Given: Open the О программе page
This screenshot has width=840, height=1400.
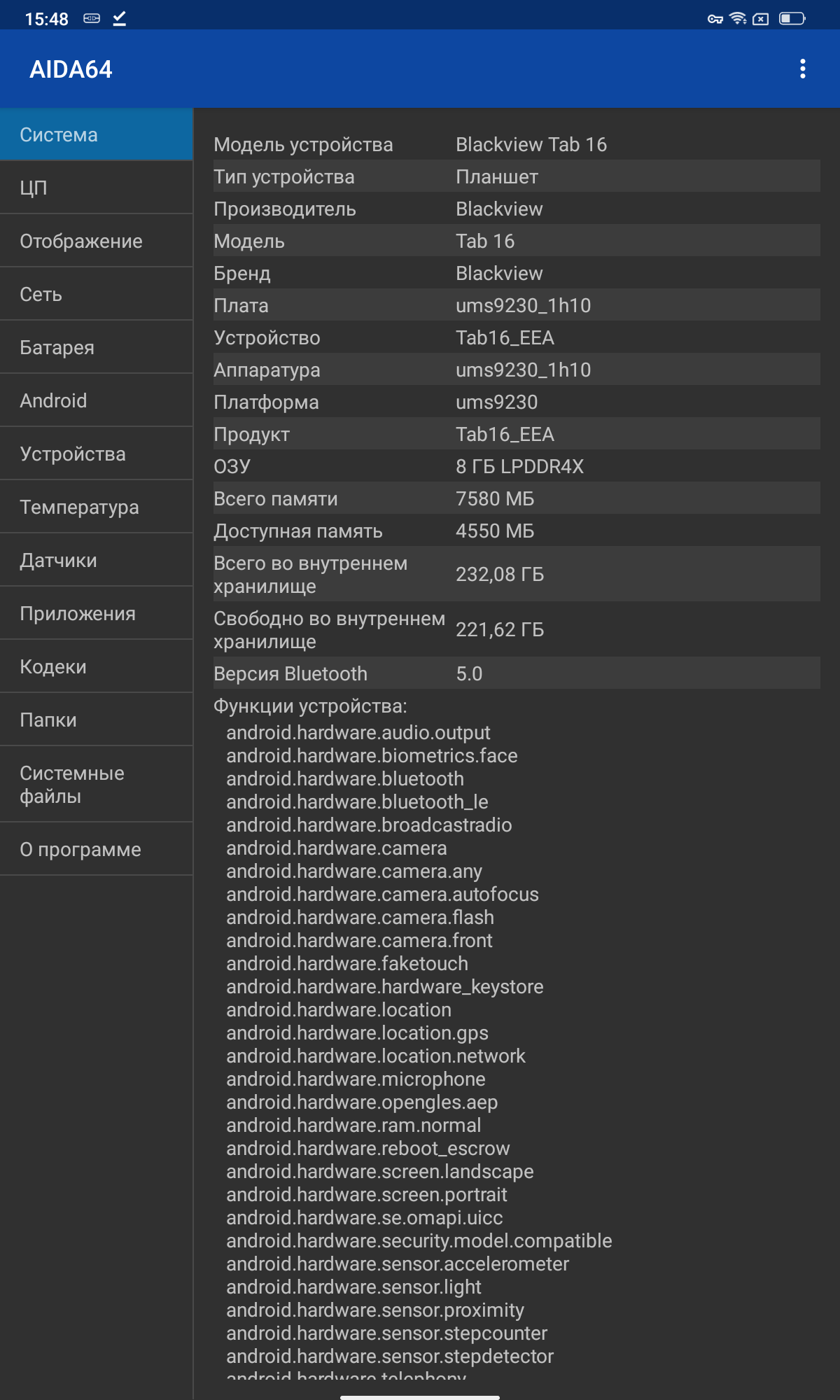Looking at the screenshot, I should (x=97, y=849).
